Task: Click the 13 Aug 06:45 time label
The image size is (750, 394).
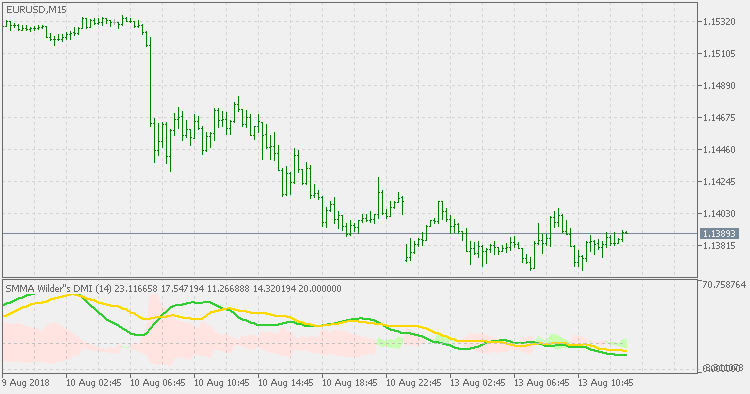Action: (x=542, y=383)
